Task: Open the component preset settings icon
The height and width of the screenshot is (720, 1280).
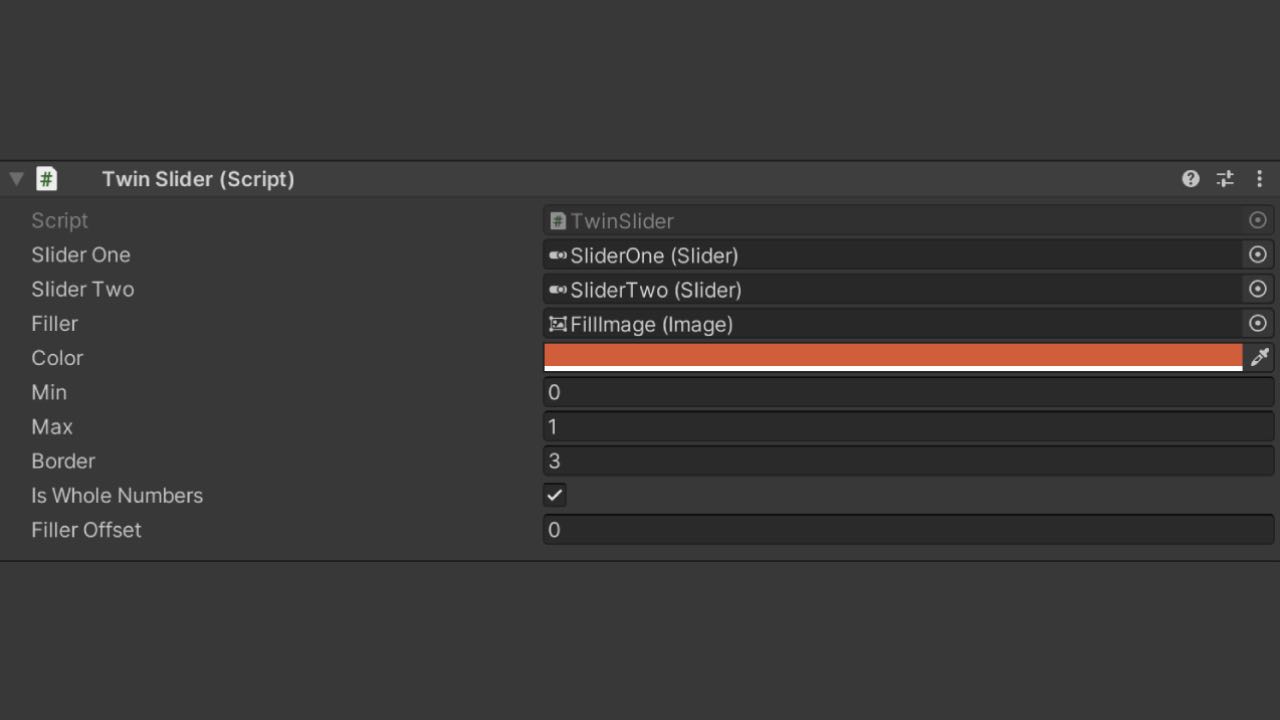Action: pyautogui.click(x=1225, y=179)
